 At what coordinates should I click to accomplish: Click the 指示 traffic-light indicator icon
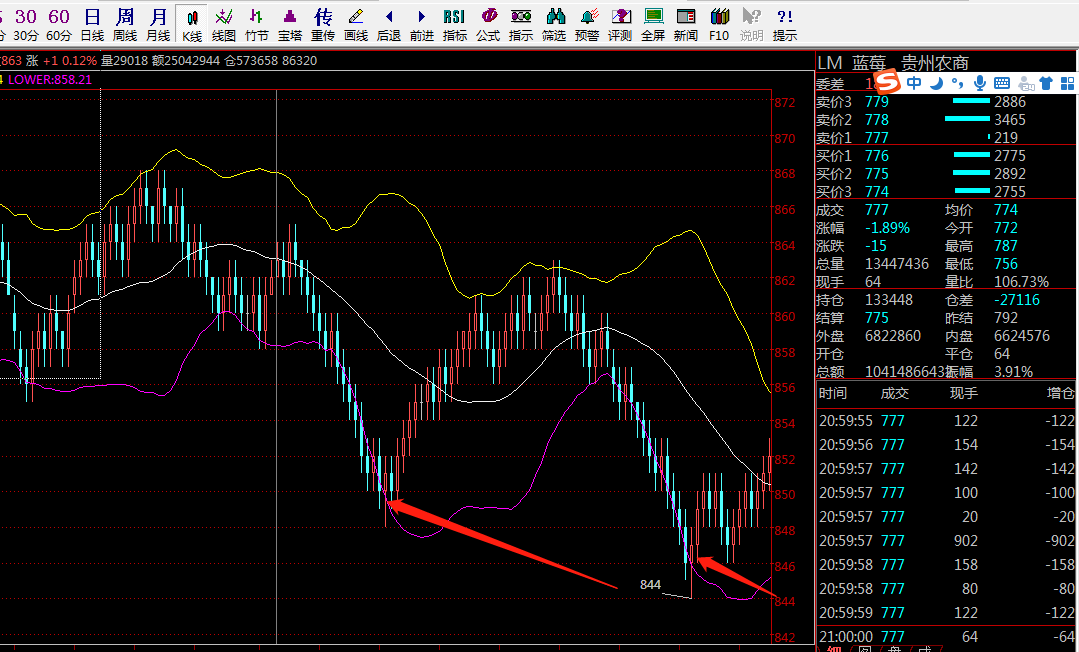click(521, 24)
